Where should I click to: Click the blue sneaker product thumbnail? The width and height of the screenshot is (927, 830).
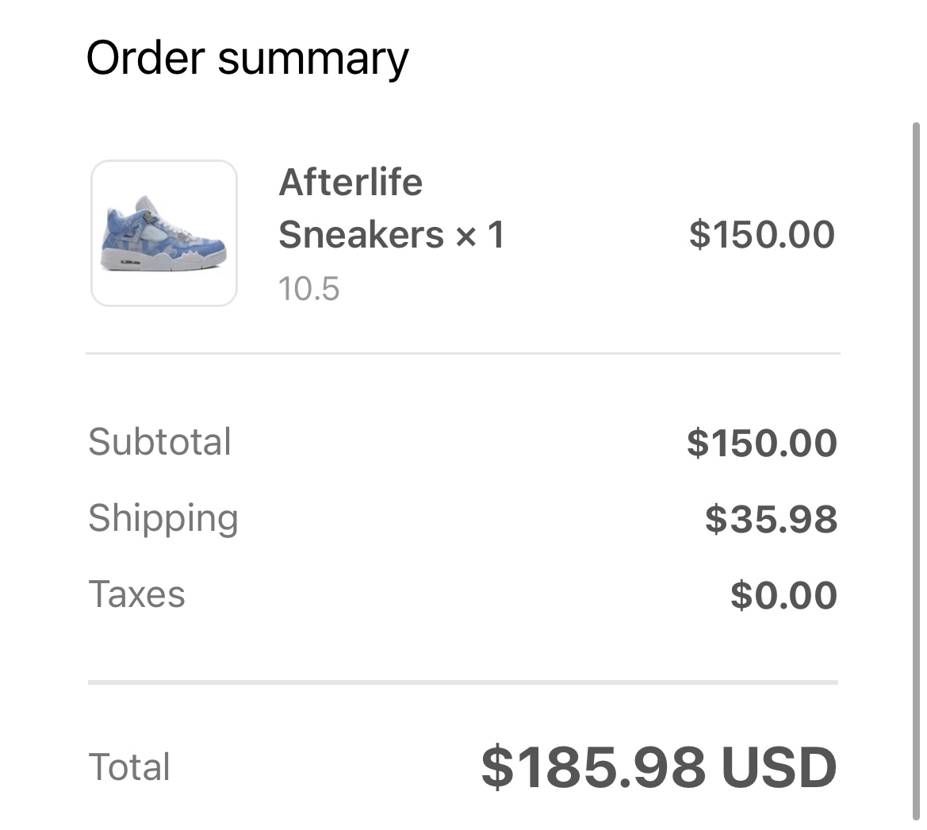(x=164, y=233)
